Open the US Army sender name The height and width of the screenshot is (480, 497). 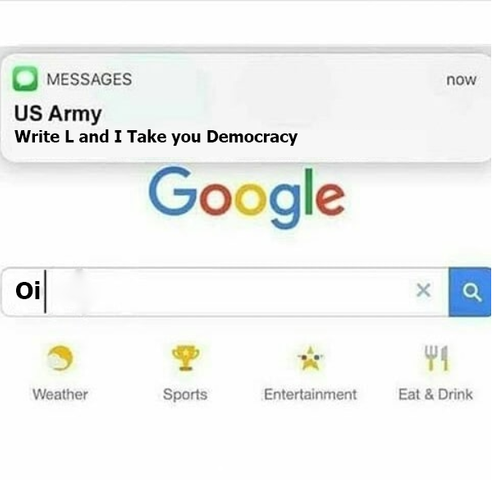[x=58, y=114]
